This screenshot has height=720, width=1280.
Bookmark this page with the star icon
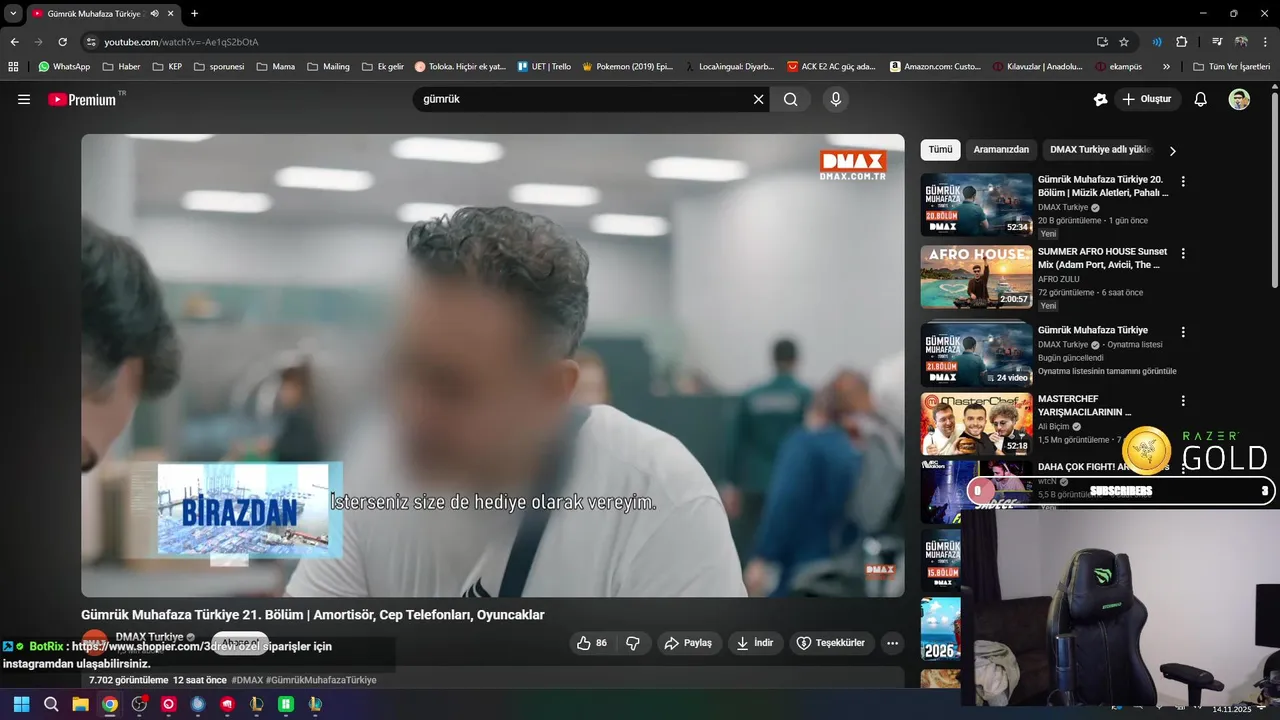1124,42
